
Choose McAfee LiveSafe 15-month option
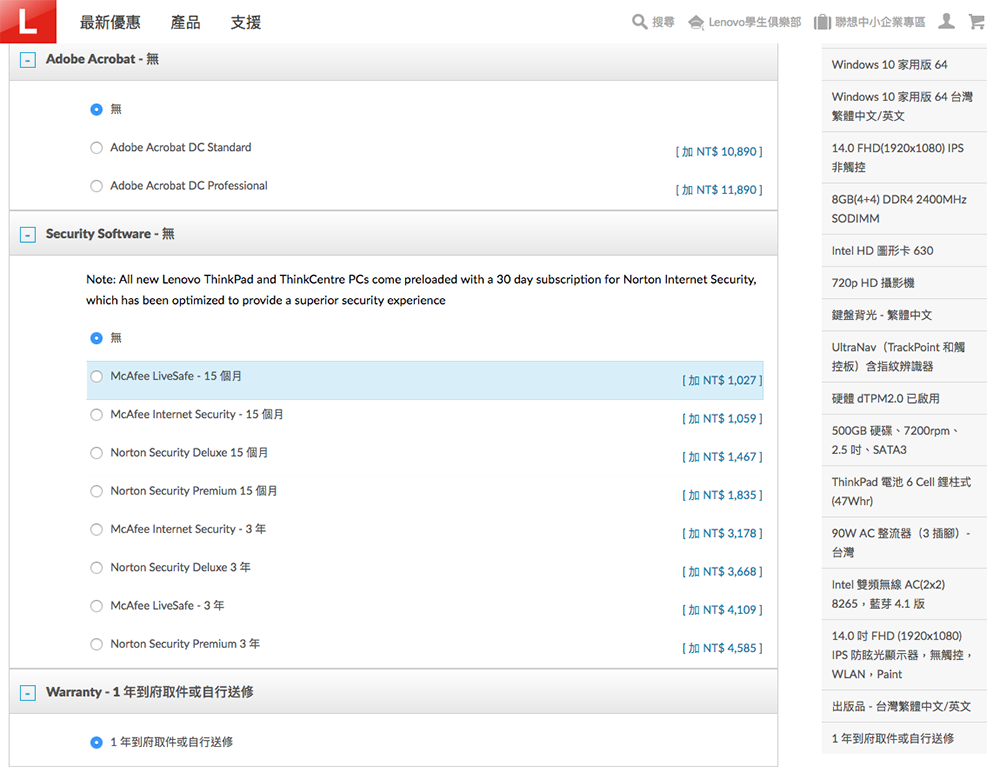(x=97, y=377)
